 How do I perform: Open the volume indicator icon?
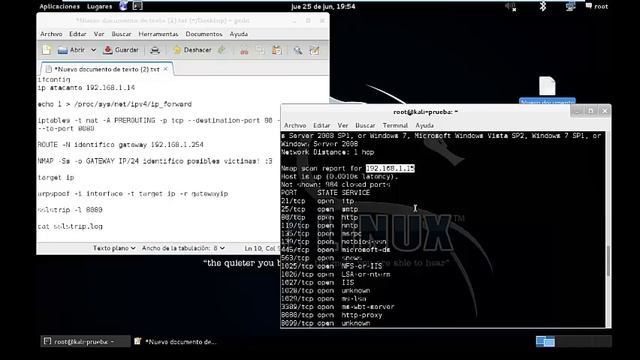tap(511, 6)
